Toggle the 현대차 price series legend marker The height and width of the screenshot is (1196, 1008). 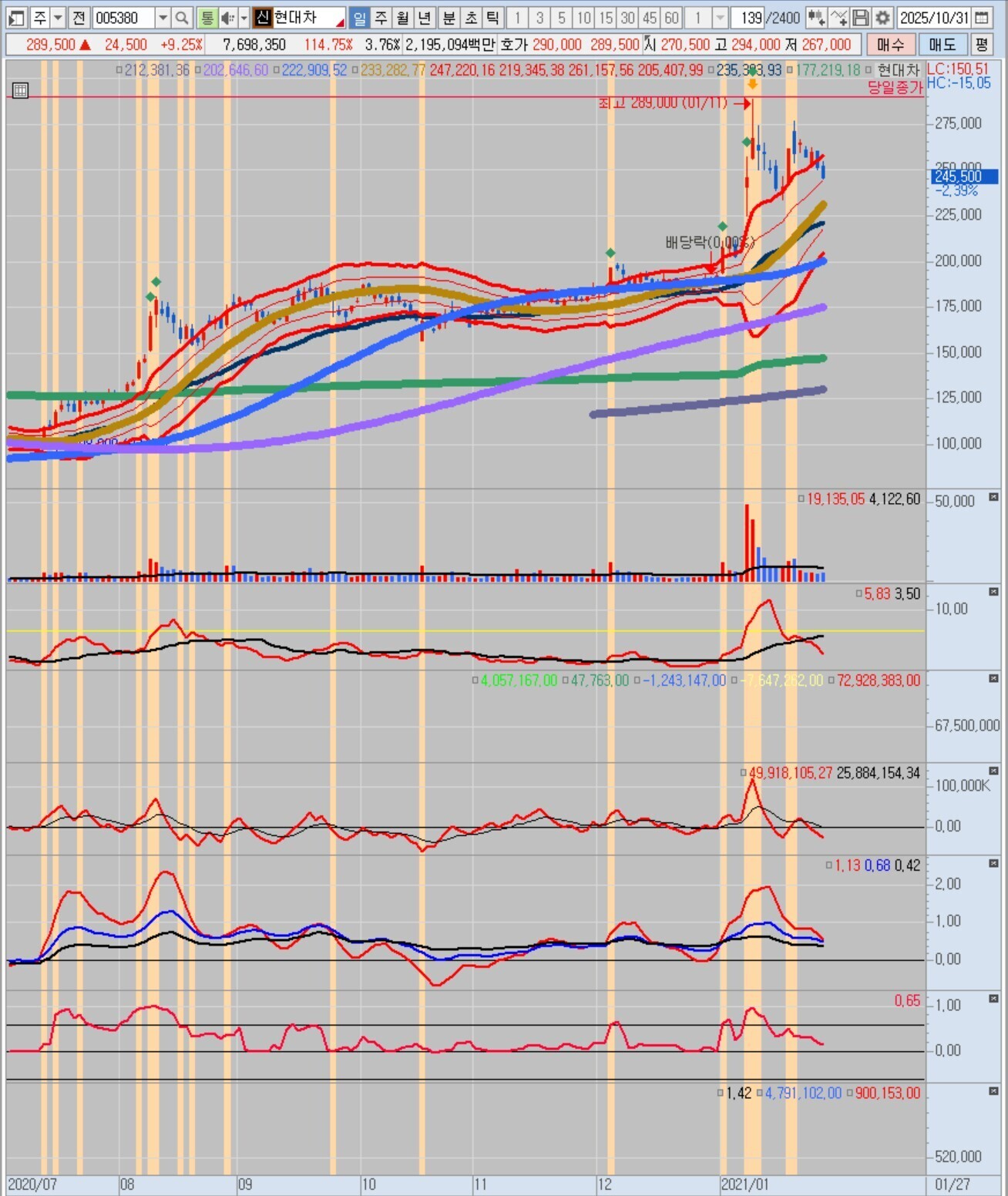(x=869, y=70)
